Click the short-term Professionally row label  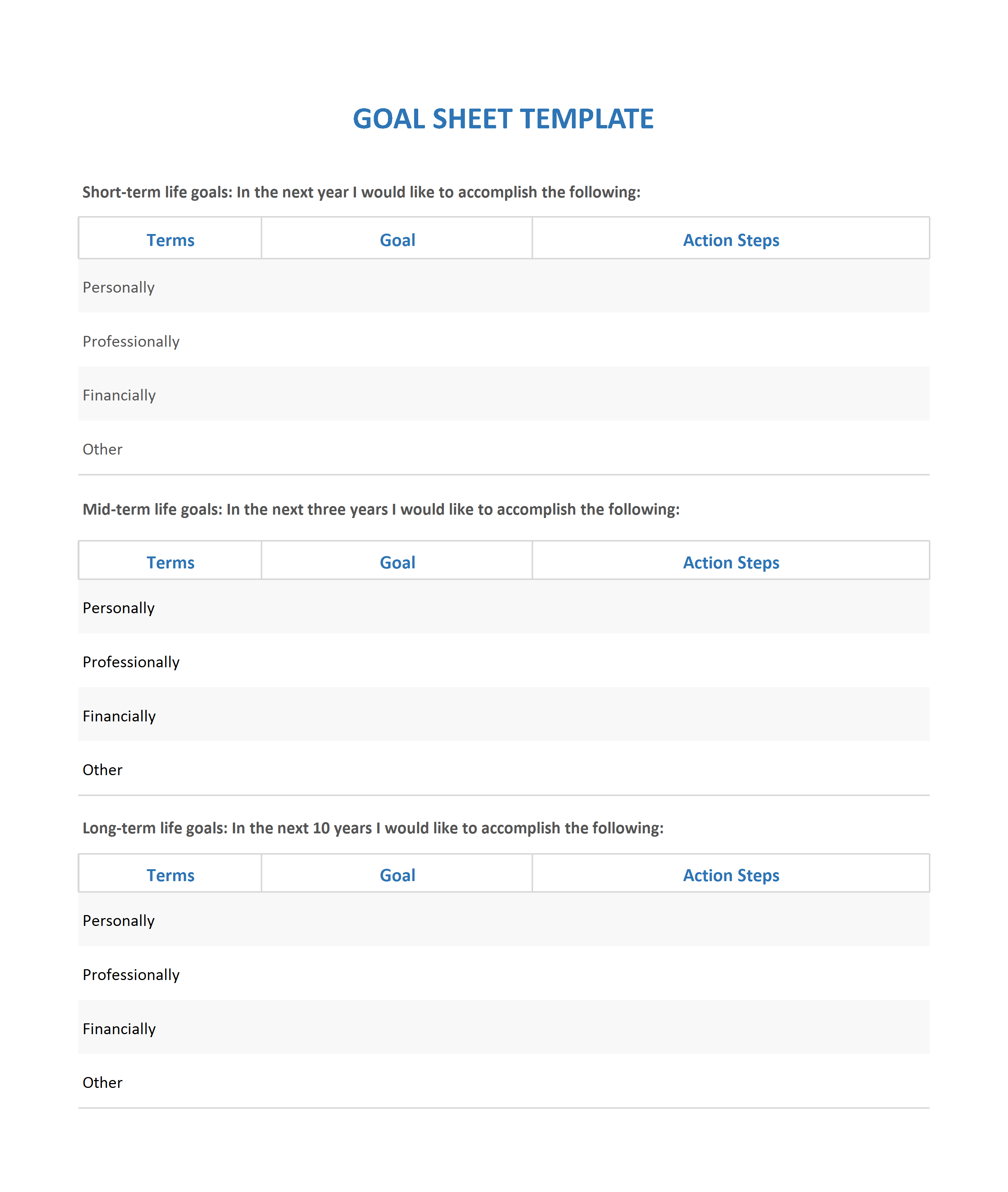[131, 341]
